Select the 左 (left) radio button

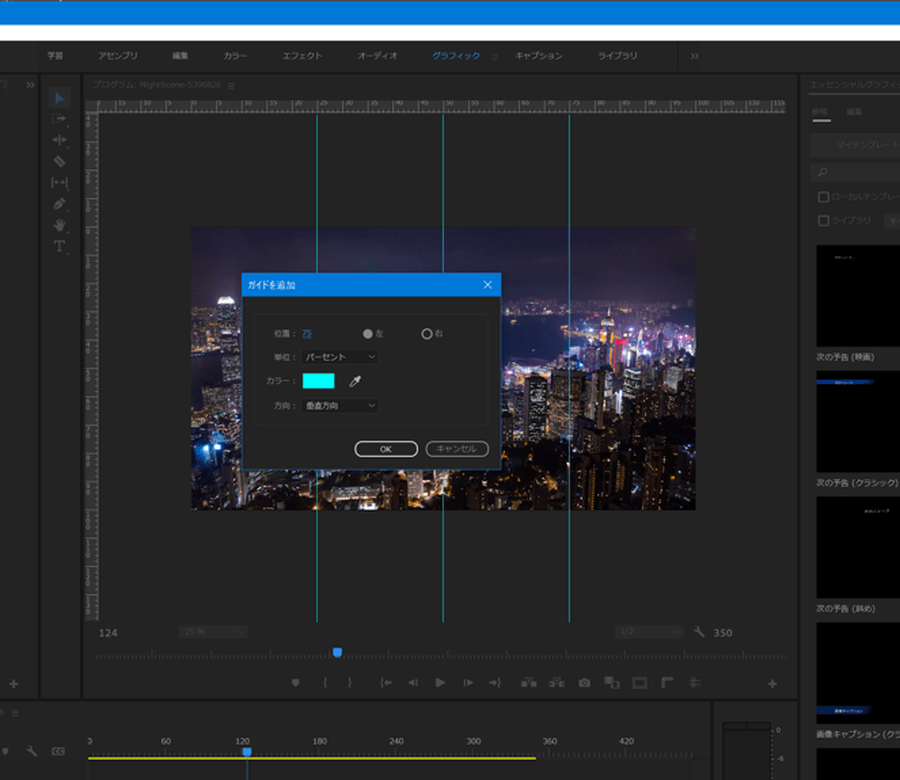pos(368,333)
